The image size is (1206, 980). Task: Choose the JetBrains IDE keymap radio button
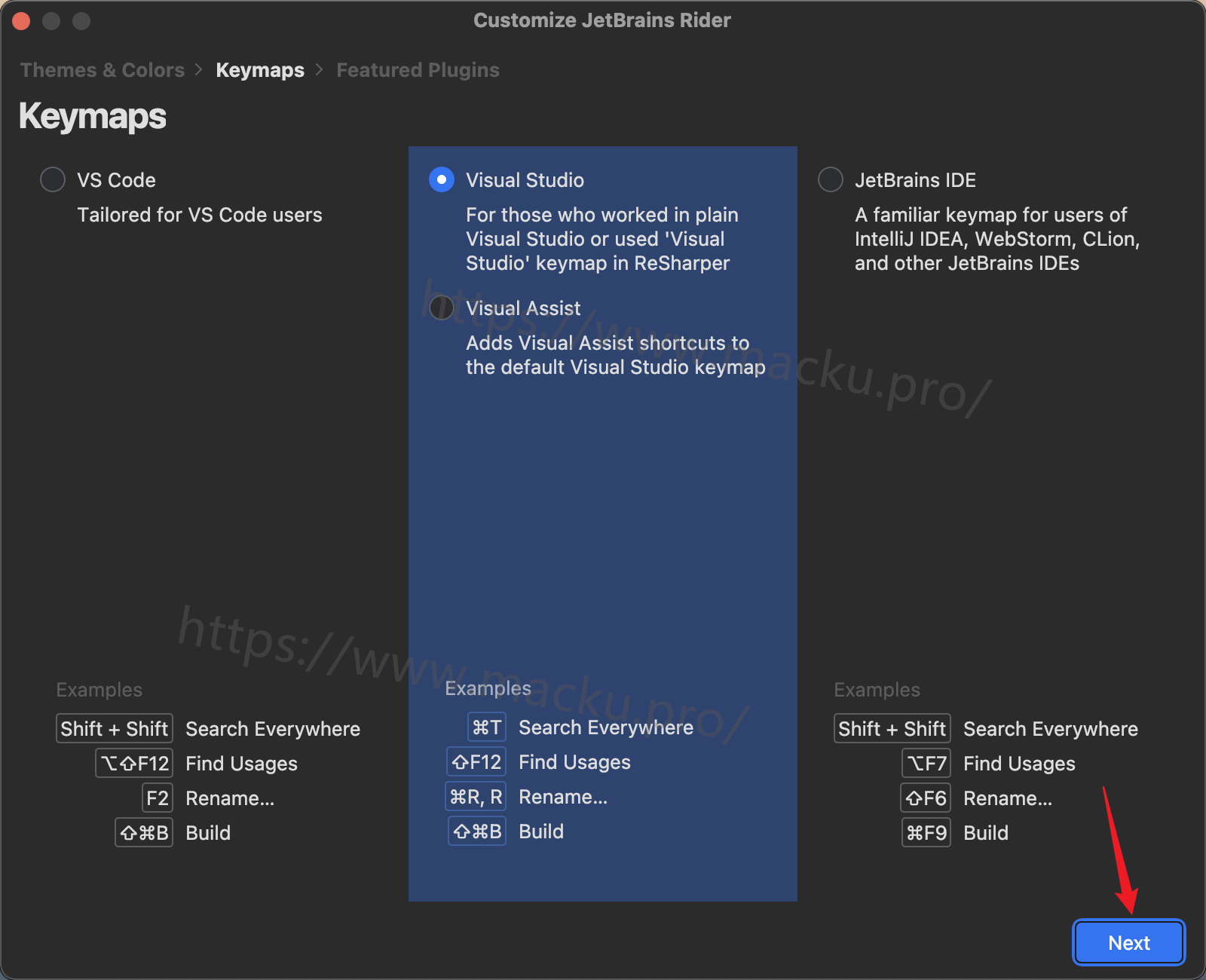[x=831, y=179]
